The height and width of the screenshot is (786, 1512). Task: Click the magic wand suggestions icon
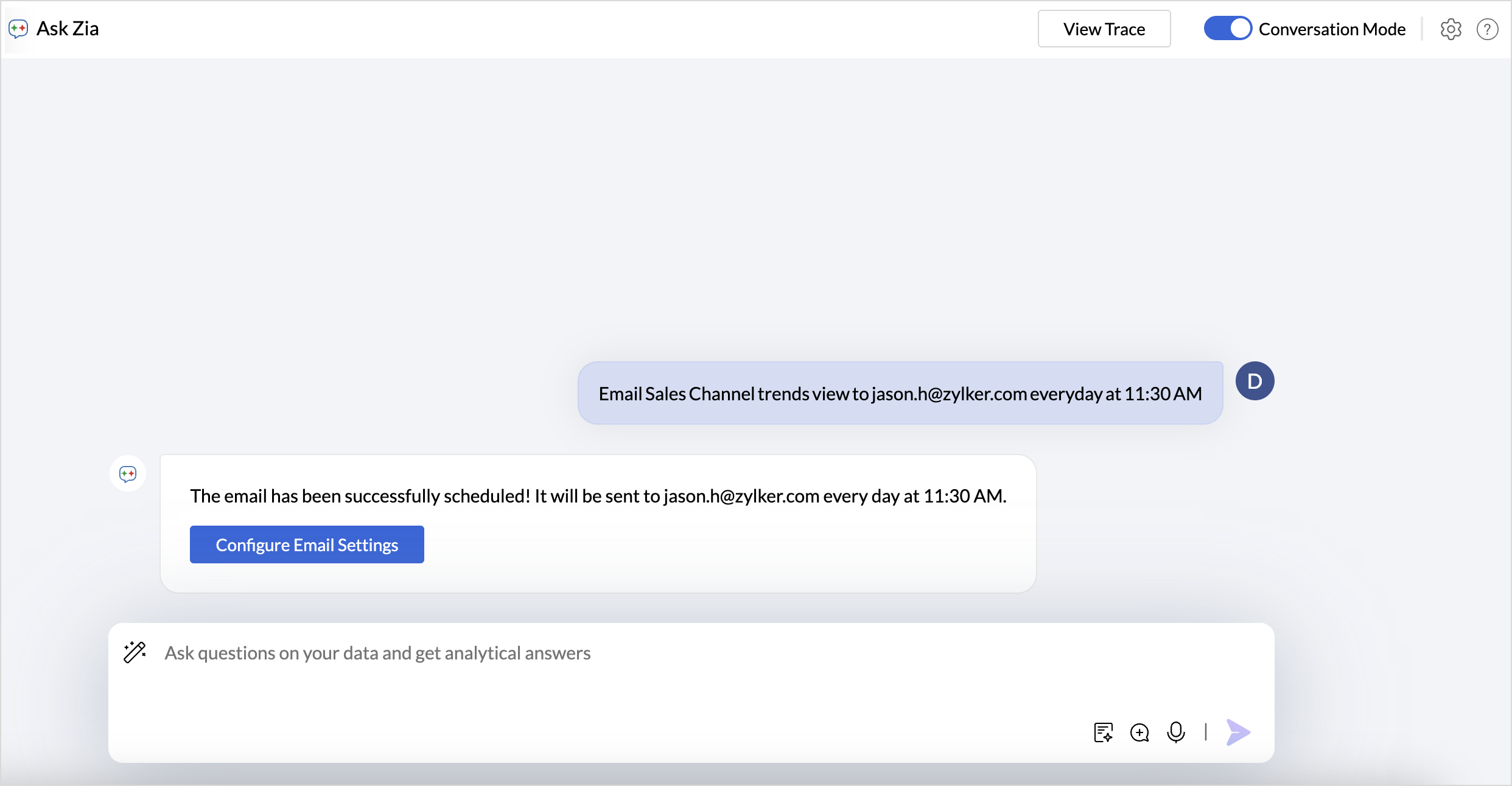135,652
